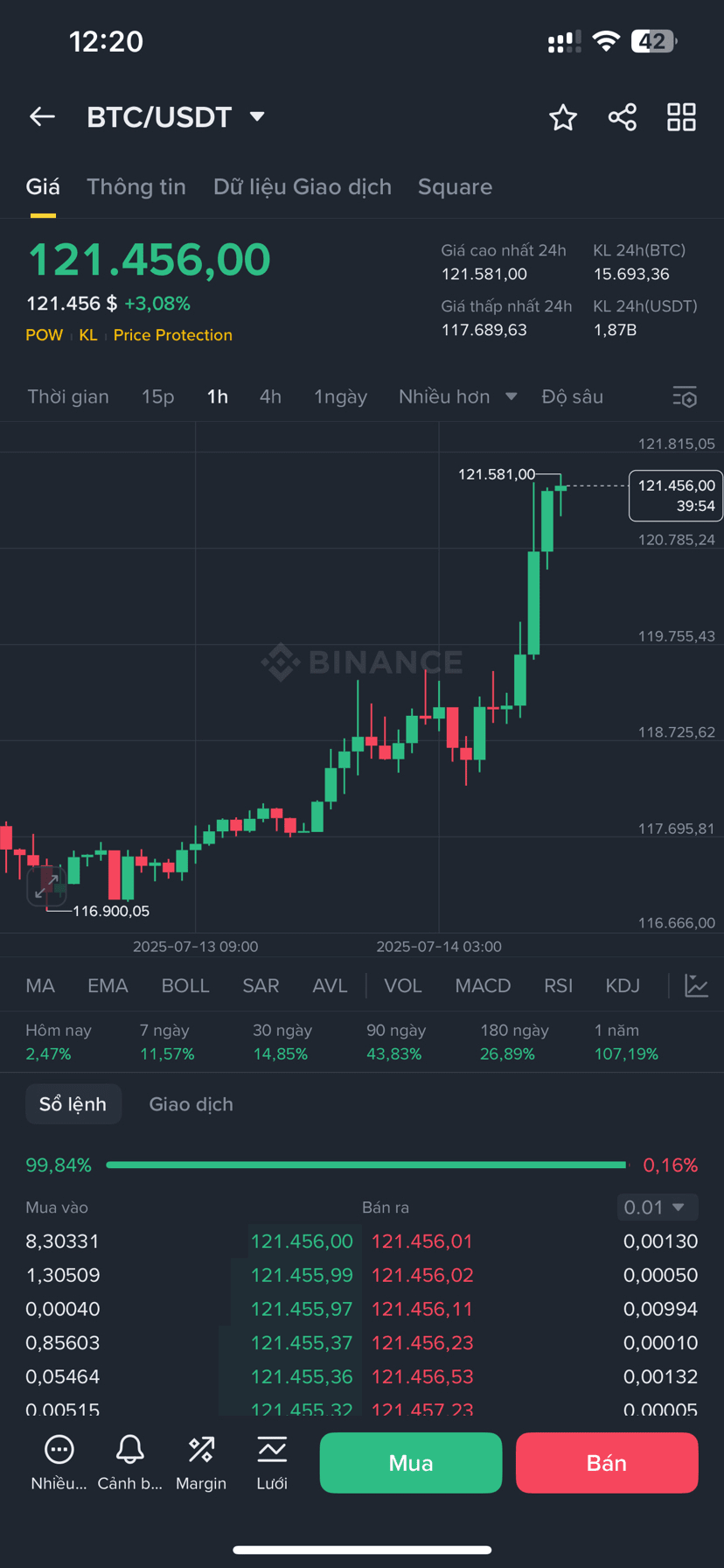
Task: Tap the Price Protection tag
Action: pos(173,335)
